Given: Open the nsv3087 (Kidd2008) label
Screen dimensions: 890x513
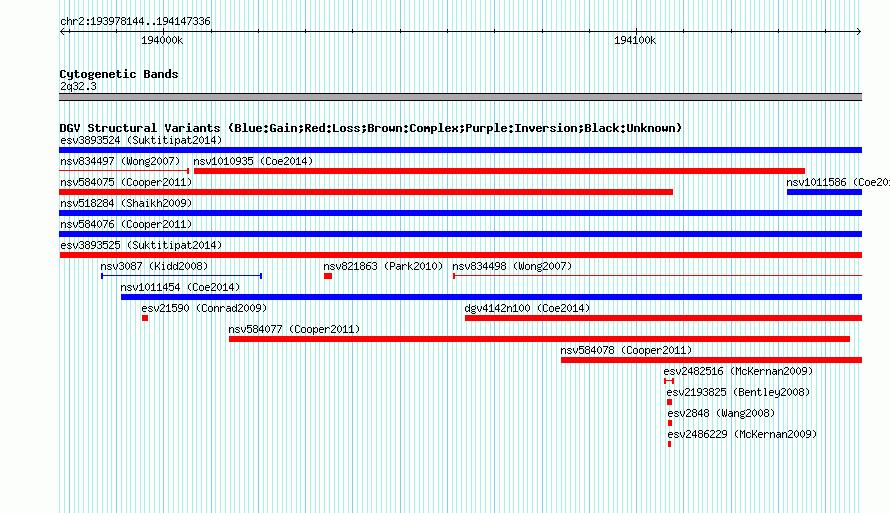Looking at the screenshot, I should 154,266.
